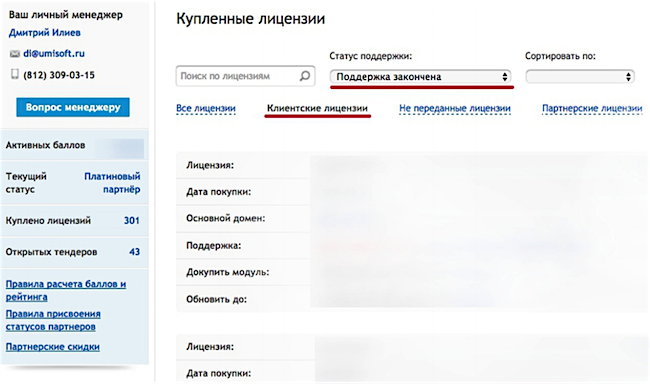Click the Платиновый партнёр status link
The image size is (650, 384).
coord(112,183)
